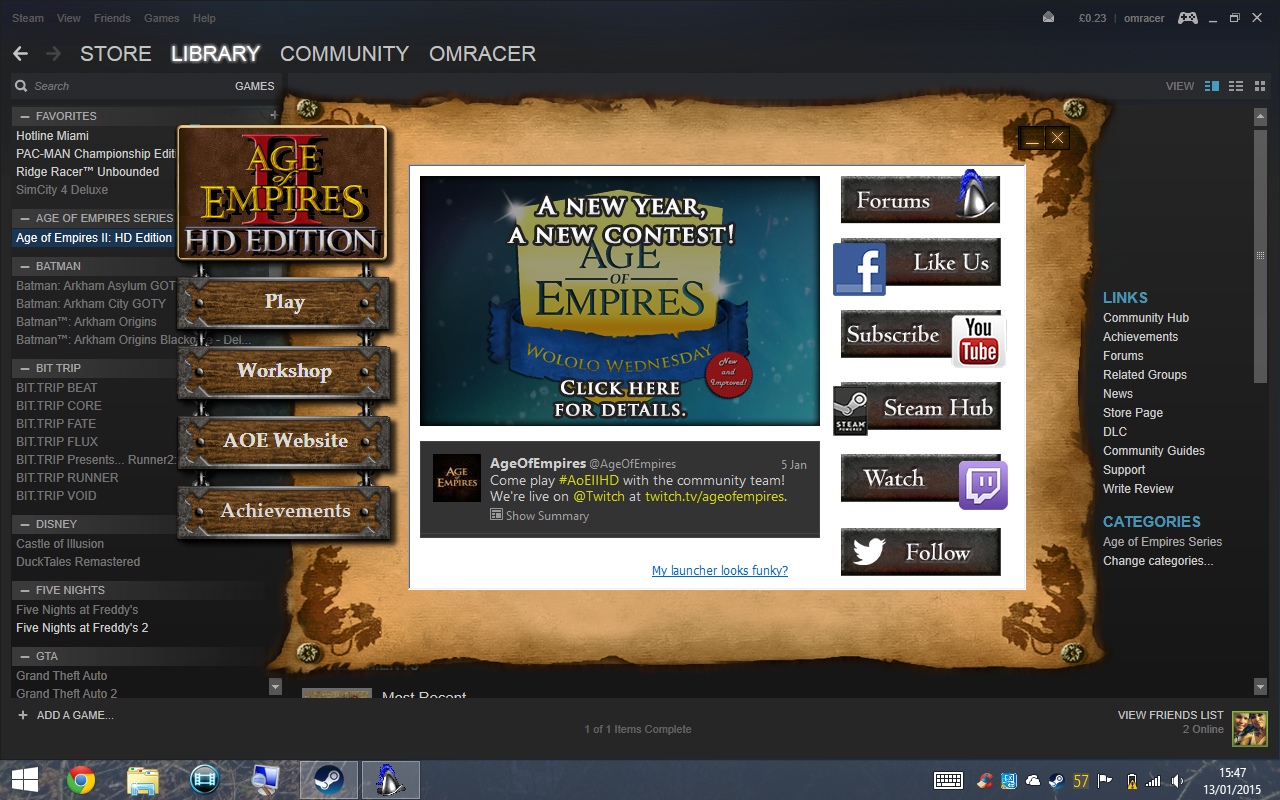Click the Age of Empires taskbar icon
This screenshot has width=1280, height=800.
390,780
